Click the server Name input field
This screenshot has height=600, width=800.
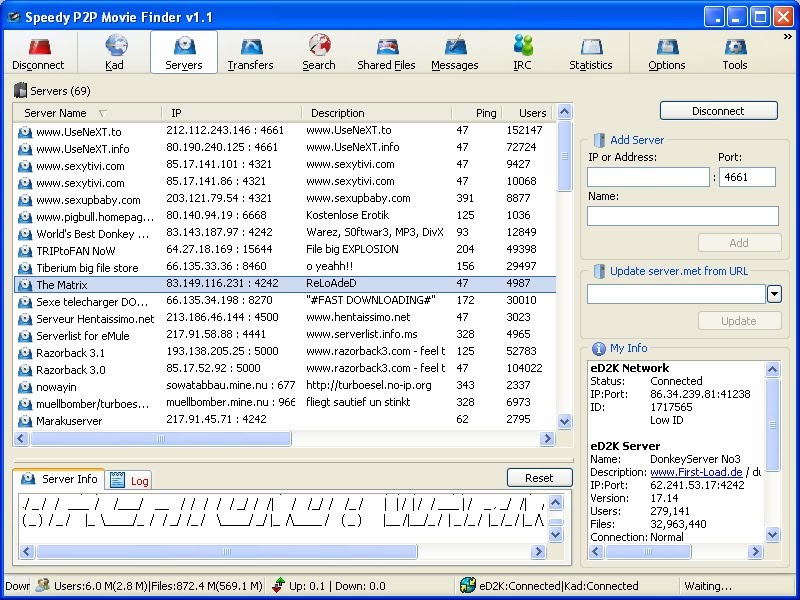(x=683, y=216)
